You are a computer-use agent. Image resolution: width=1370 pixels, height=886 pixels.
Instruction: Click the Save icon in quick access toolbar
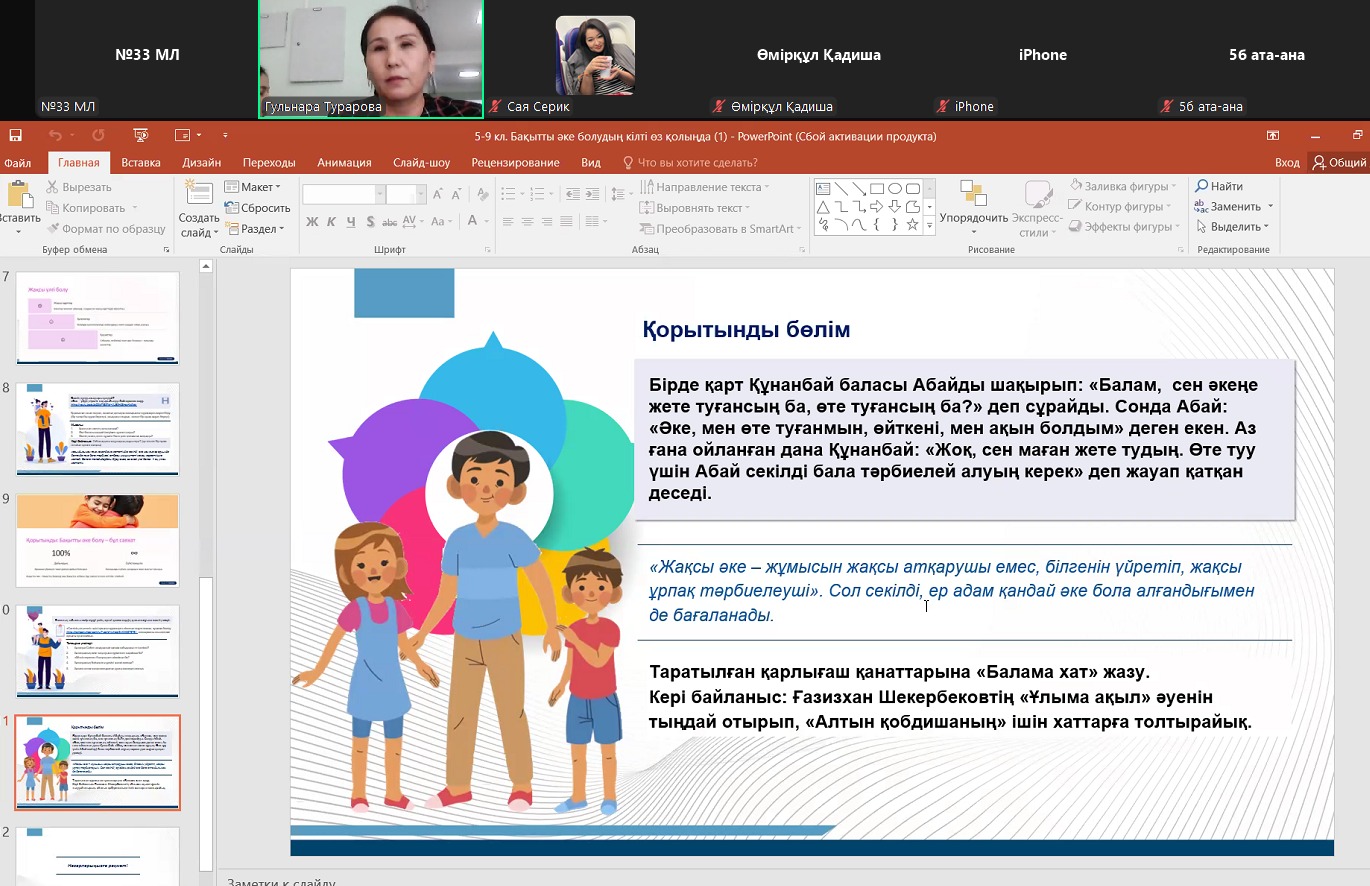pos(14,135)
